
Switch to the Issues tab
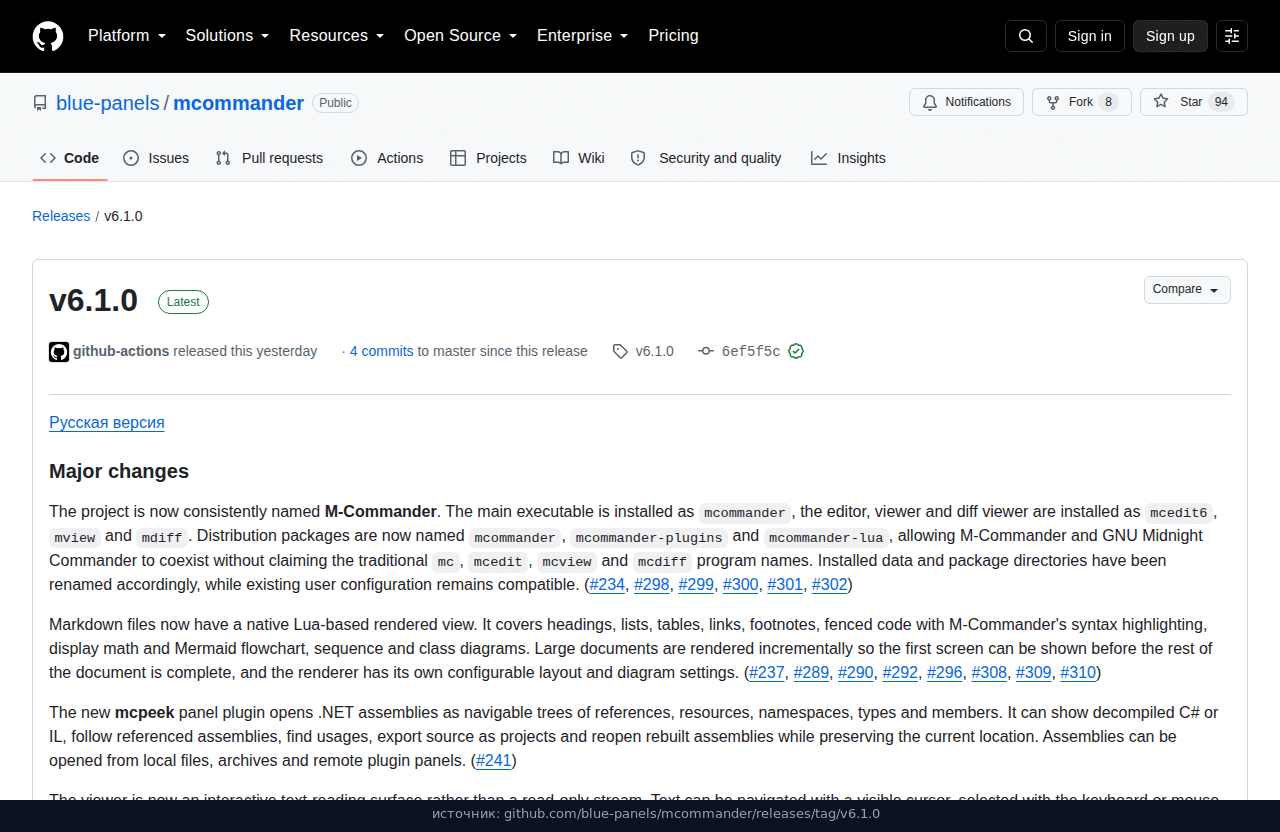point(156,158)
